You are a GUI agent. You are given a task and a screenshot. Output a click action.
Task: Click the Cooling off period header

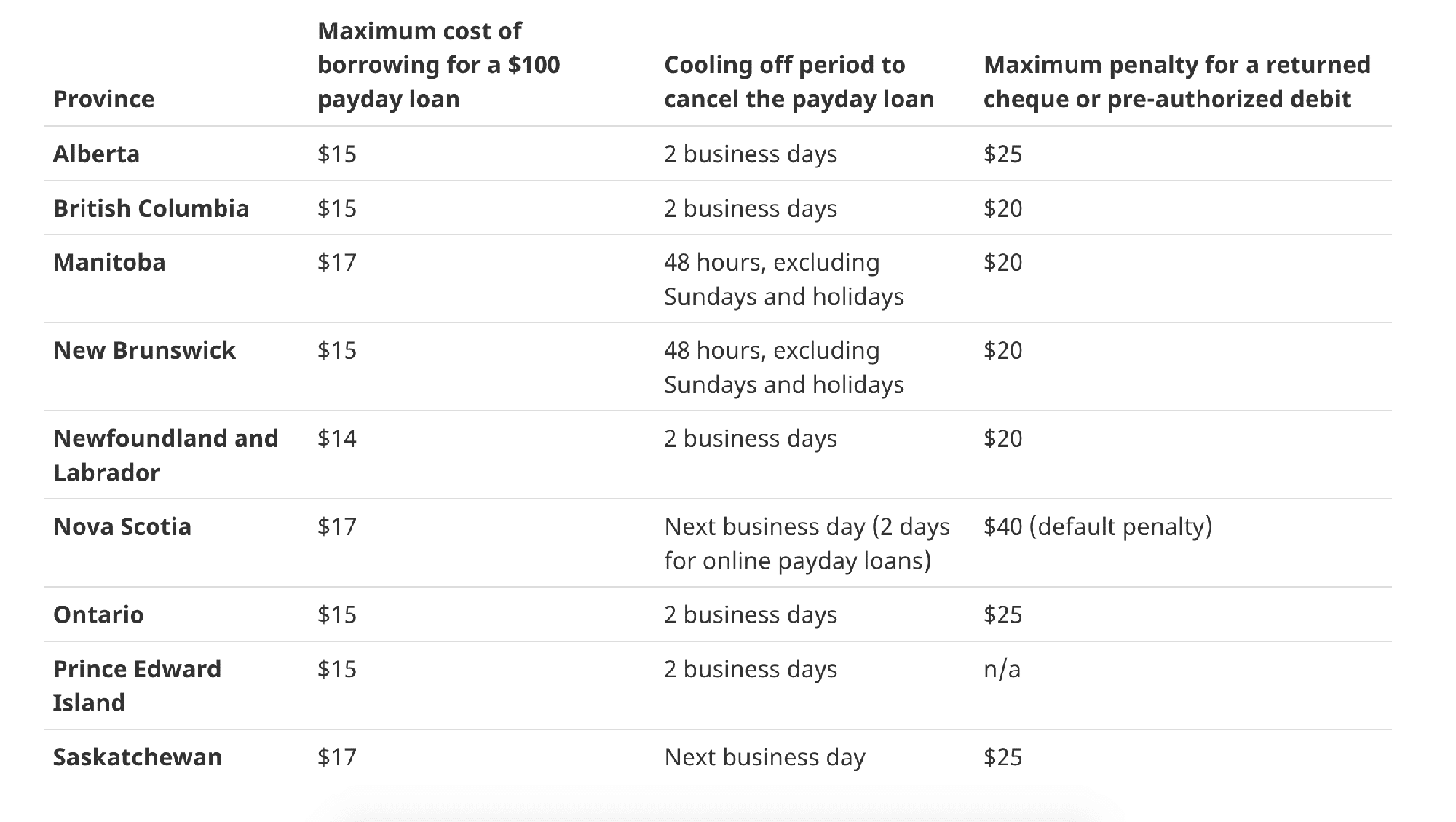point(799,82)
